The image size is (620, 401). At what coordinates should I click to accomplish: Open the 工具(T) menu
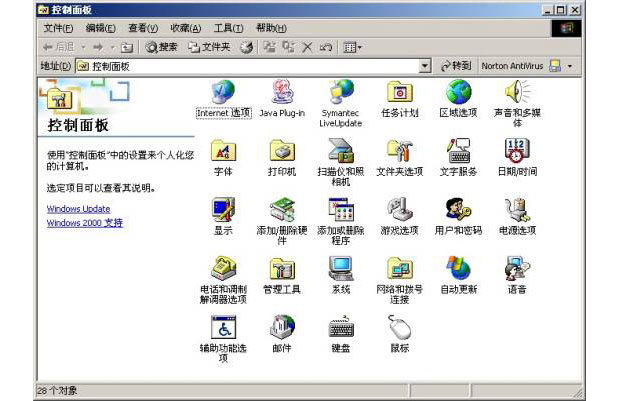coord(228,28)
